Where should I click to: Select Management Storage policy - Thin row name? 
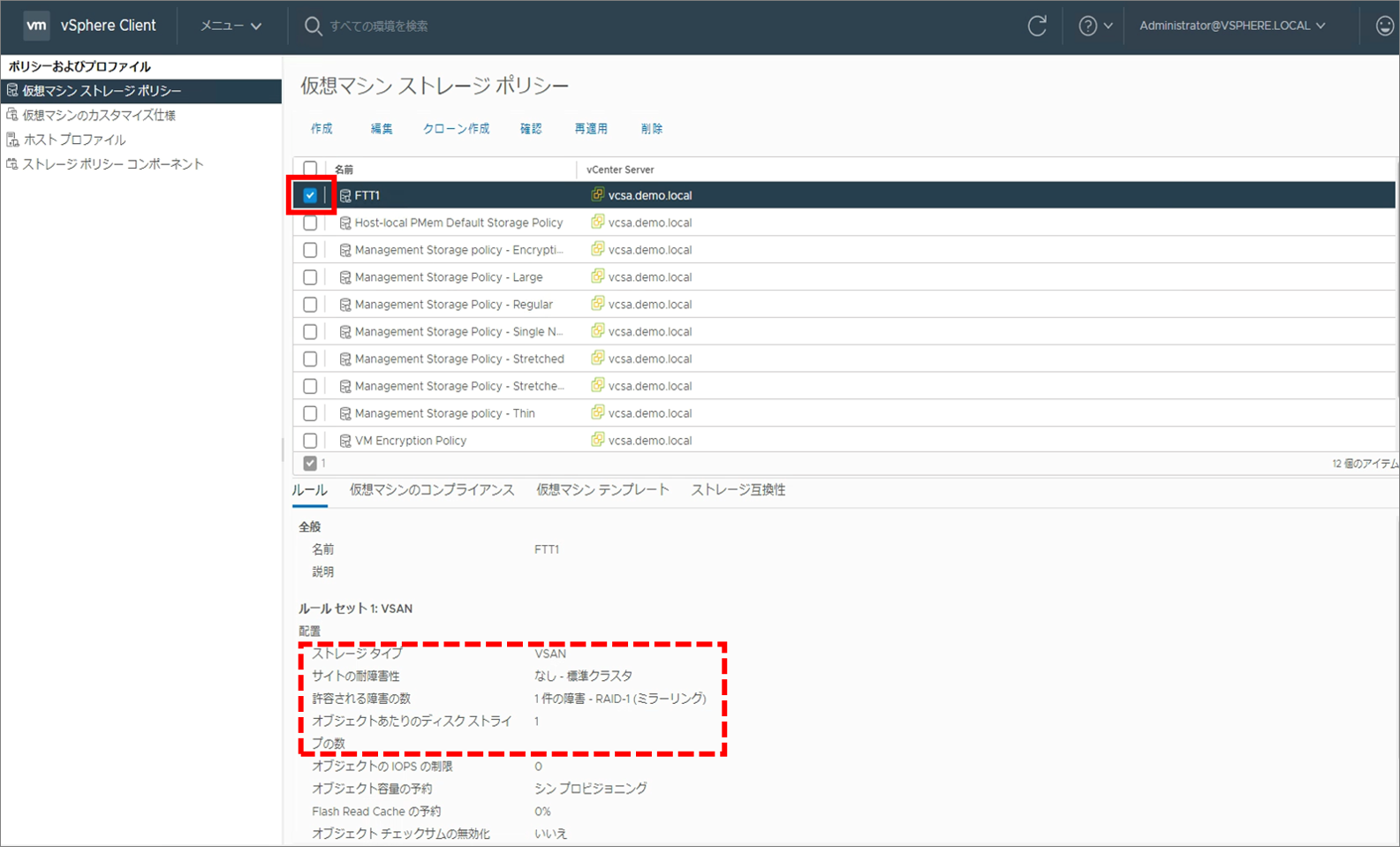pos(444,413)
